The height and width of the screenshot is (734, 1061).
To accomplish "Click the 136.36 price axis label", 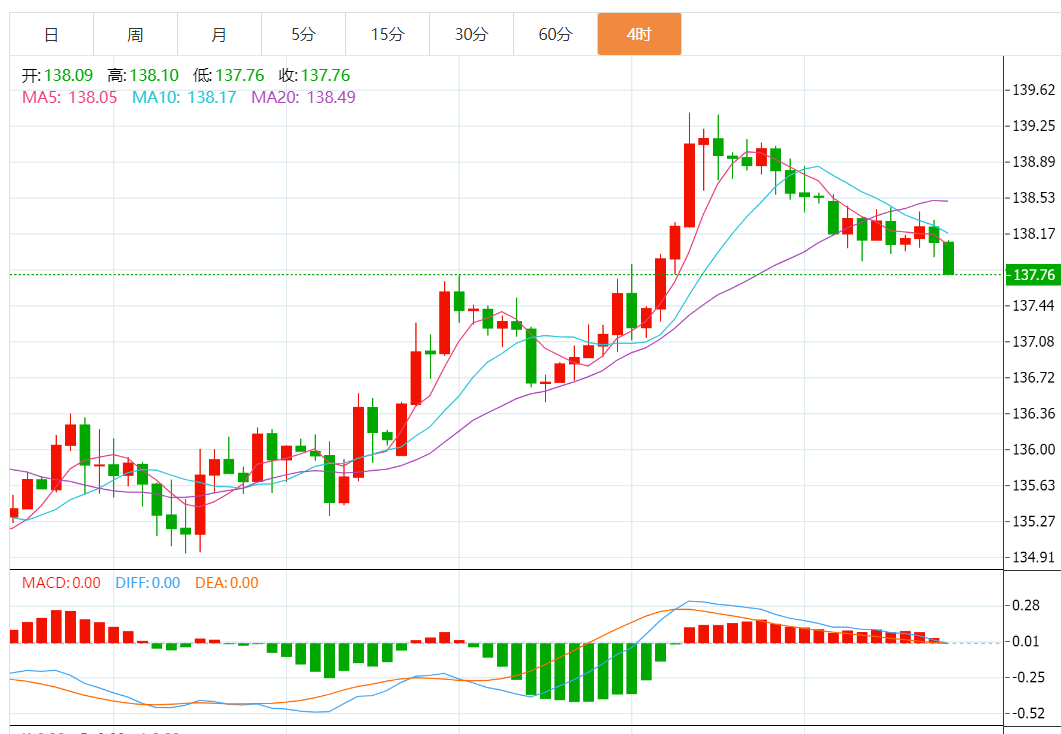I will pos(1033,413).
